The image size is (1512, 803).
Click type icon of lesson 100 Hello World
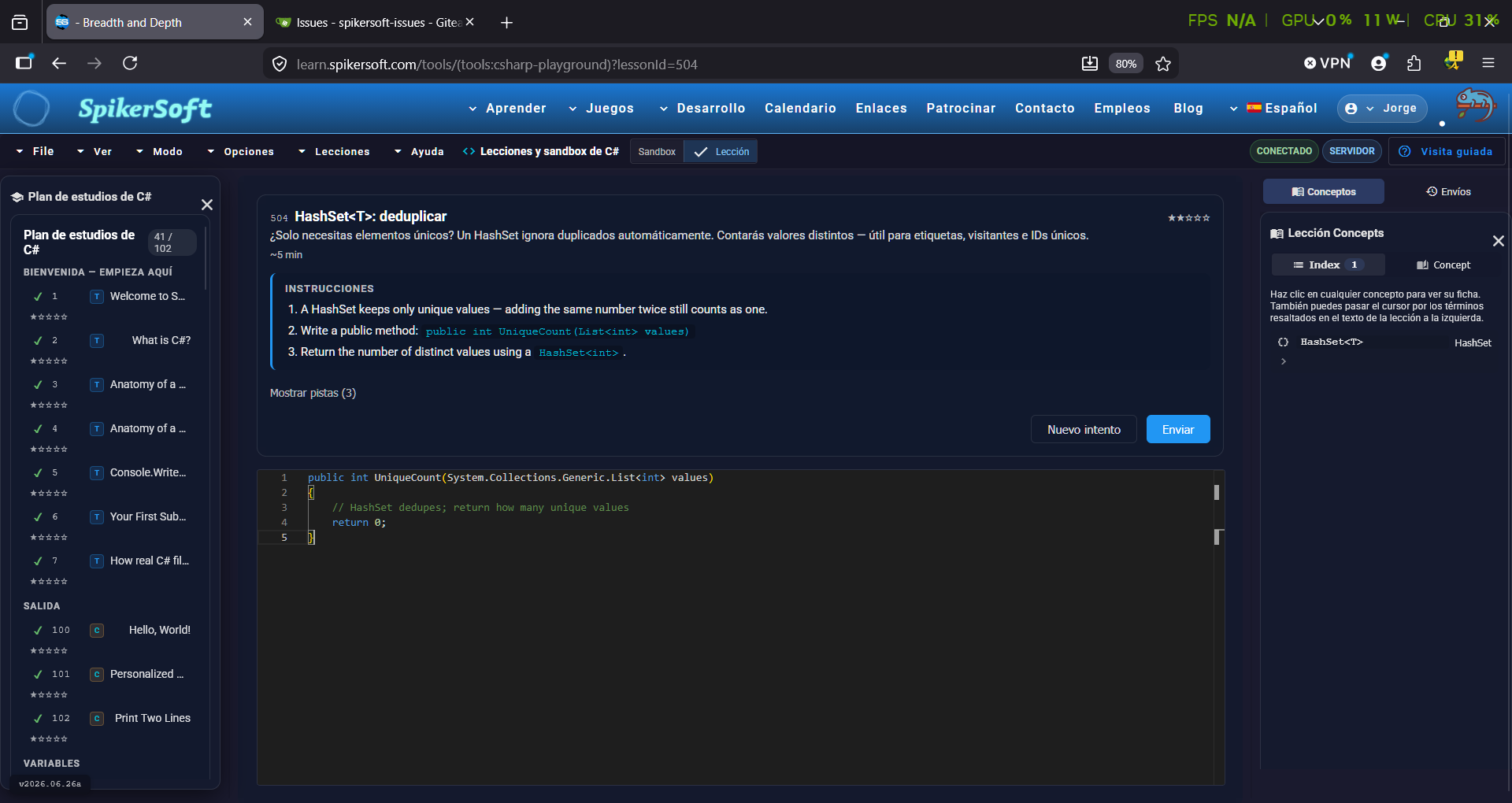point(97,630)
